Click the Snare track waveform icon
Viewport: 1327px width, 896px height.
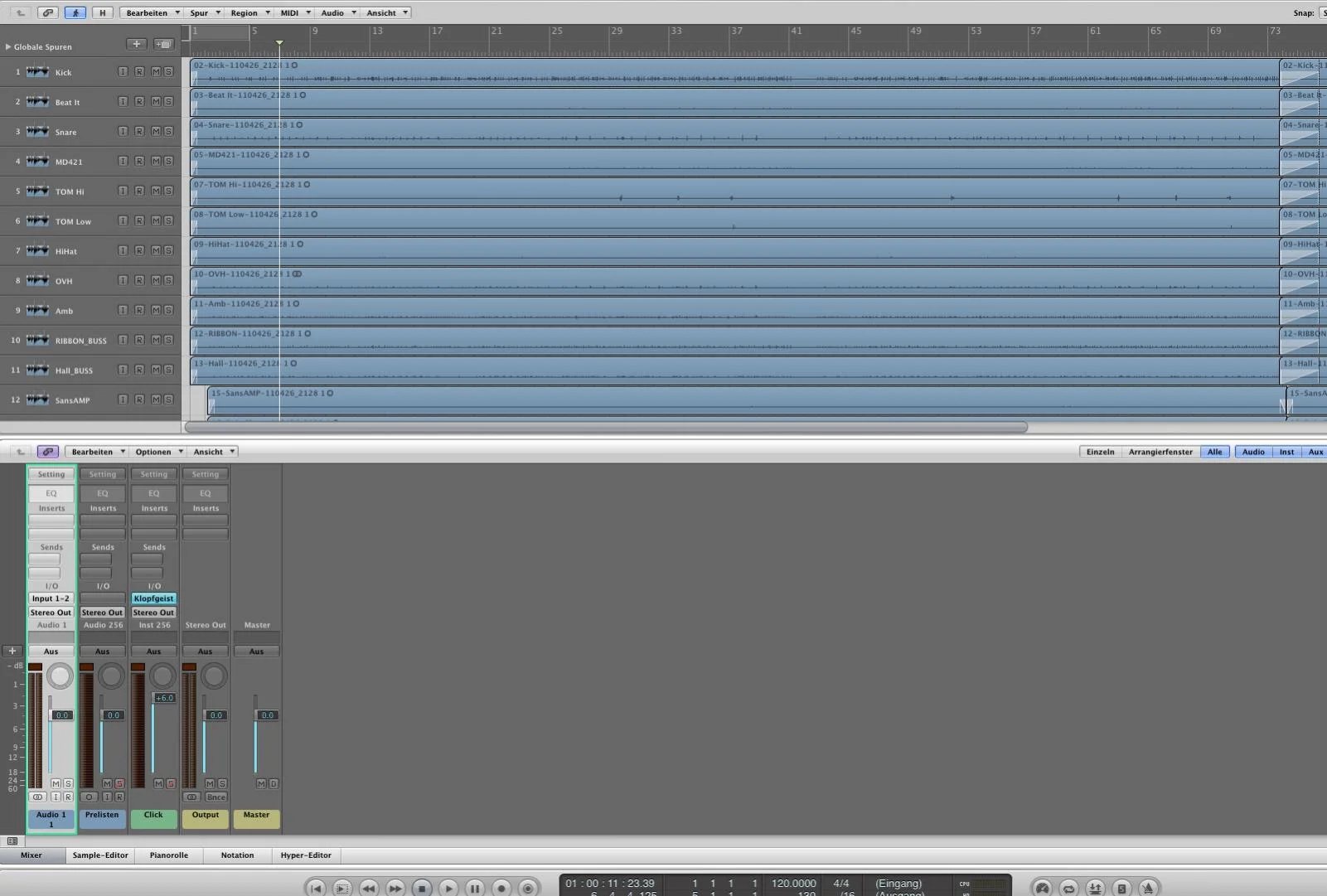pos(37,132)
